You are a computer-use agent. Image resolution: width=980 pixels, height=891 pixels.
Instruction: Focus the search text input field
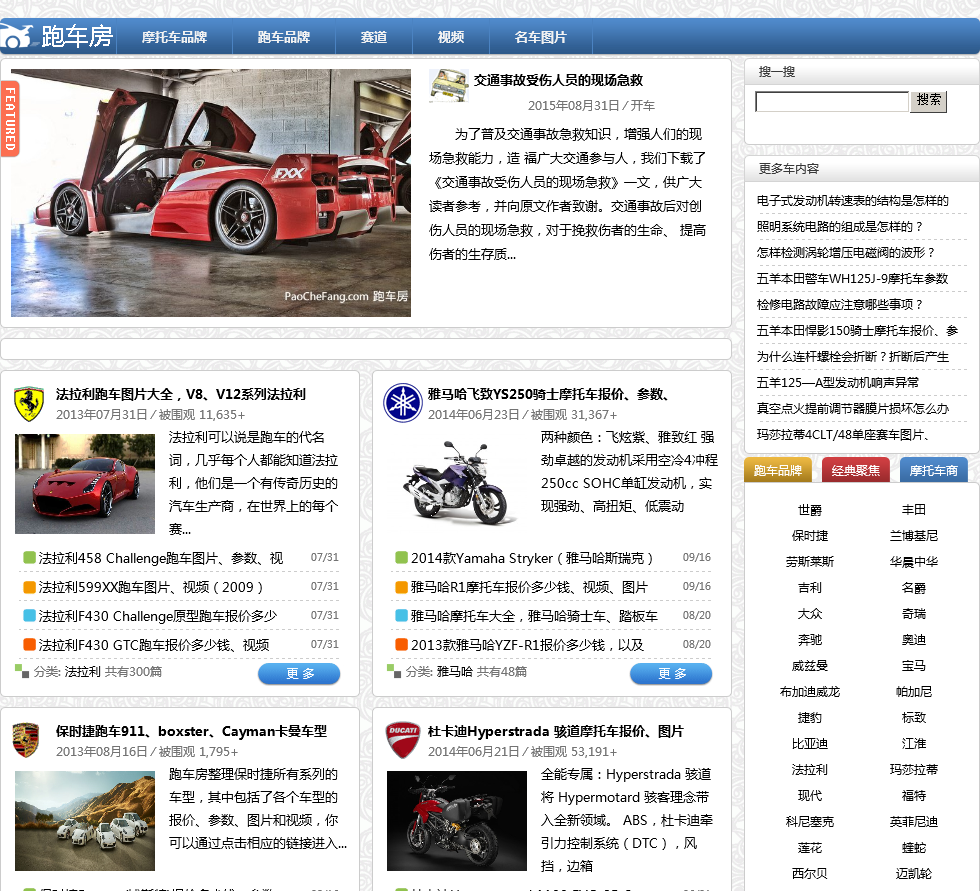click(x=831, y=101)
